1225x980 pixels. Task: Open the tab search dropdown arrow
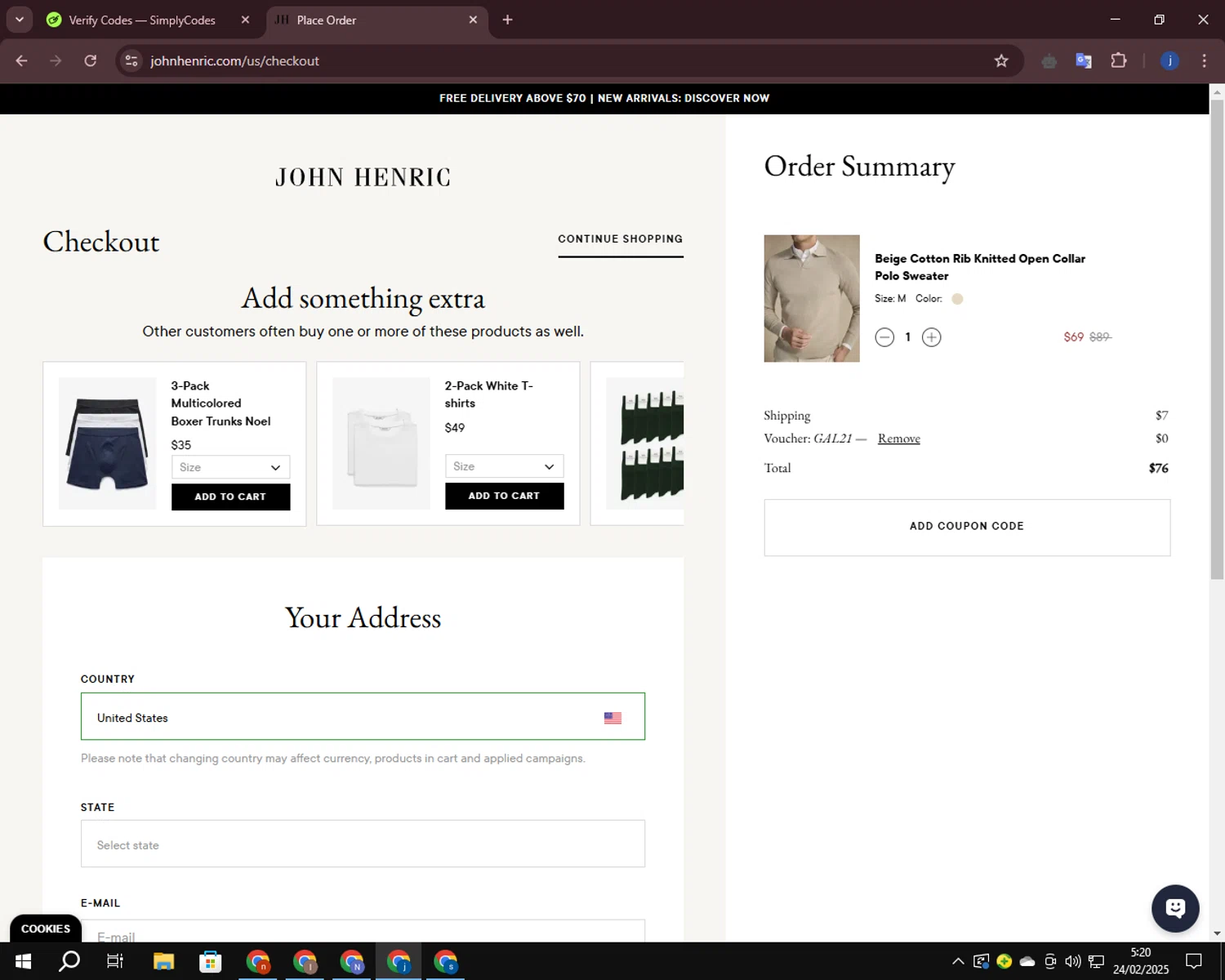tap(20, 20)
